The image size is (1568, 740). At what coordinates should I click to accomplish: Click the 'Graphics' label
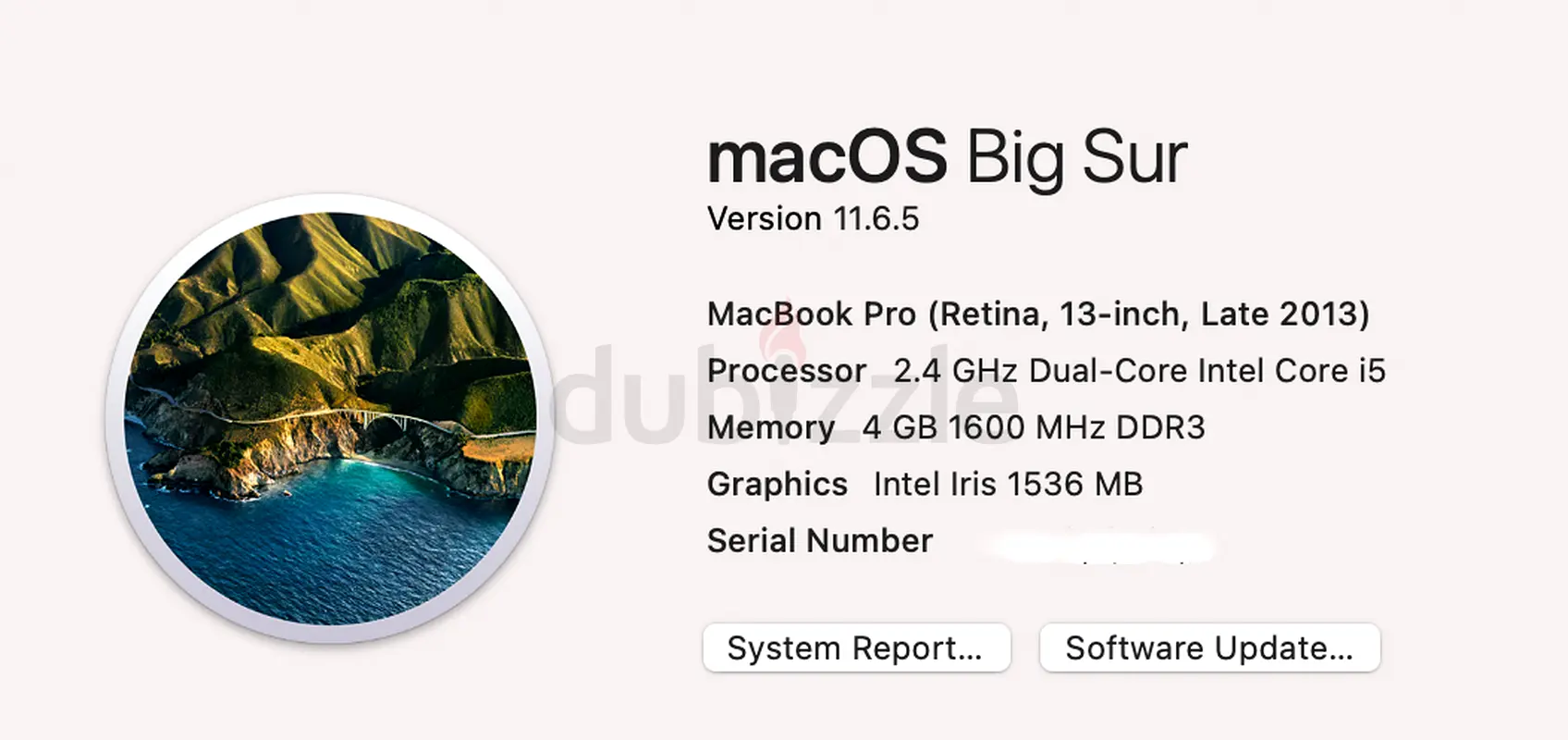coord(778,485)
